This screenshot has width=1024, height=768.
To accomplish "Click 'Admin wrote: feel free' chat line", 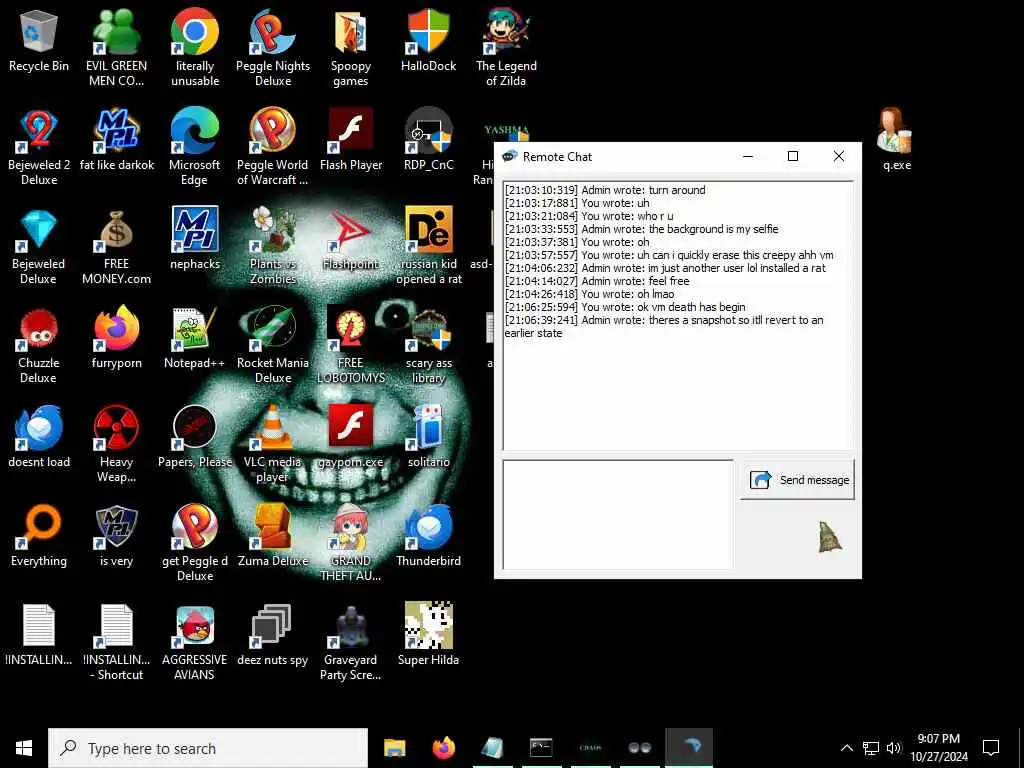I will coord(597,281).
